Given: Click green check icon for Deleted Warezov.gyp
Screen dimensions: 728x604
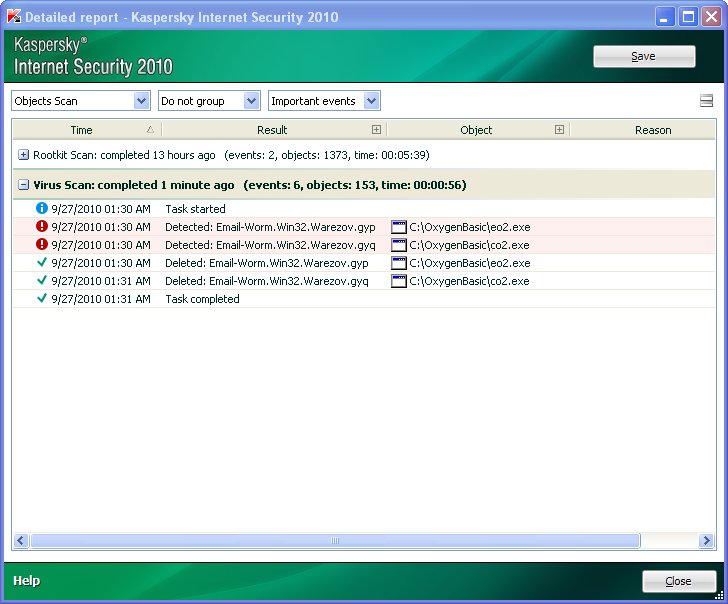Looking at the screenshot, I should 42,262.
